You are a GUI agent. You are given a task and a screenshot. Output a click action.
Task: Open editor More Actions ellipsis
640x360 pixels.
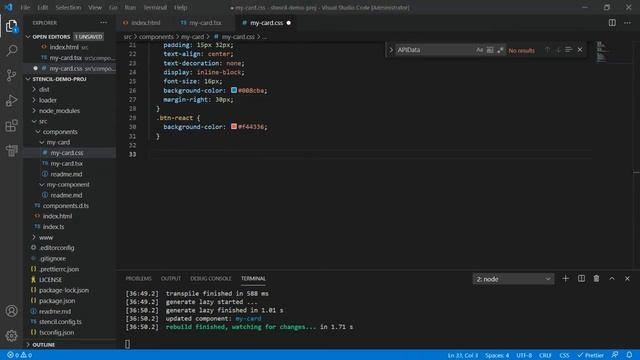click(x=627, y=23)
